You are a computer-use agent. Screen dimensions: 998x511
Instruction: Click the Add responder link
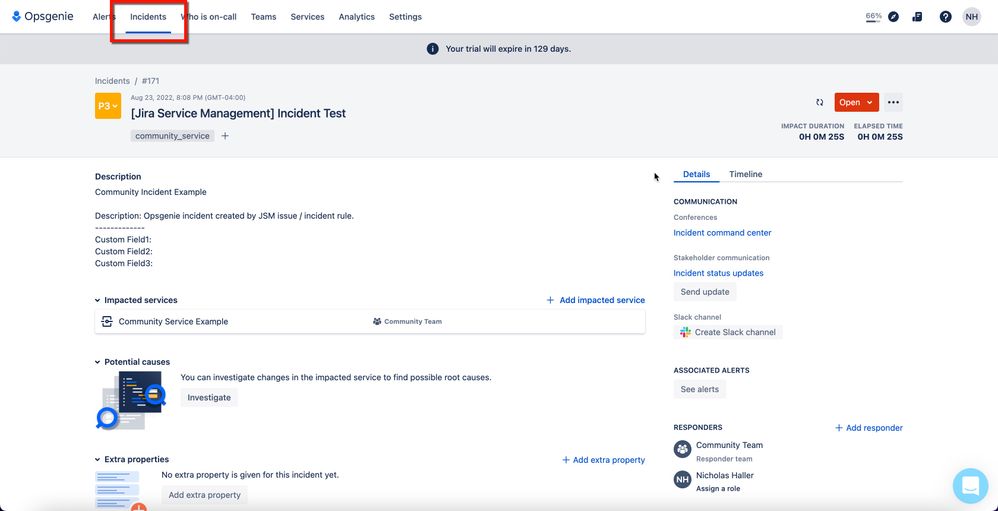869,428
